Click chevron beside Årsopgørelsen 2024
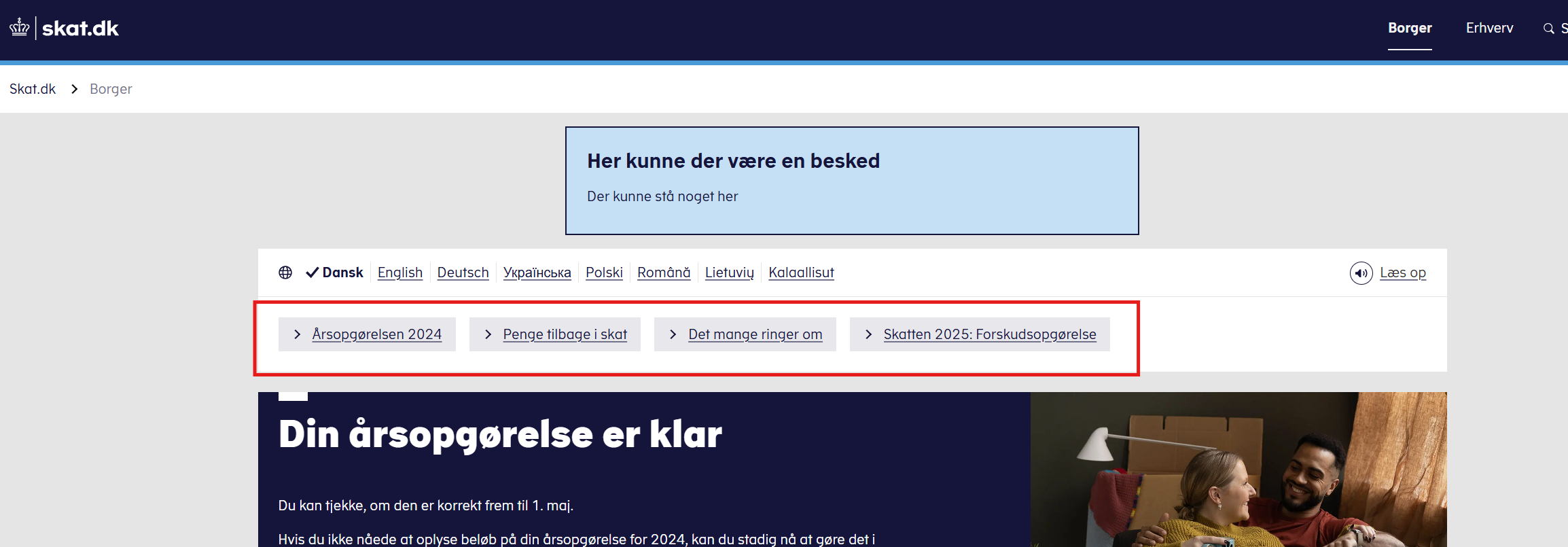The image size is (1568, 547). tap(297, 334)
